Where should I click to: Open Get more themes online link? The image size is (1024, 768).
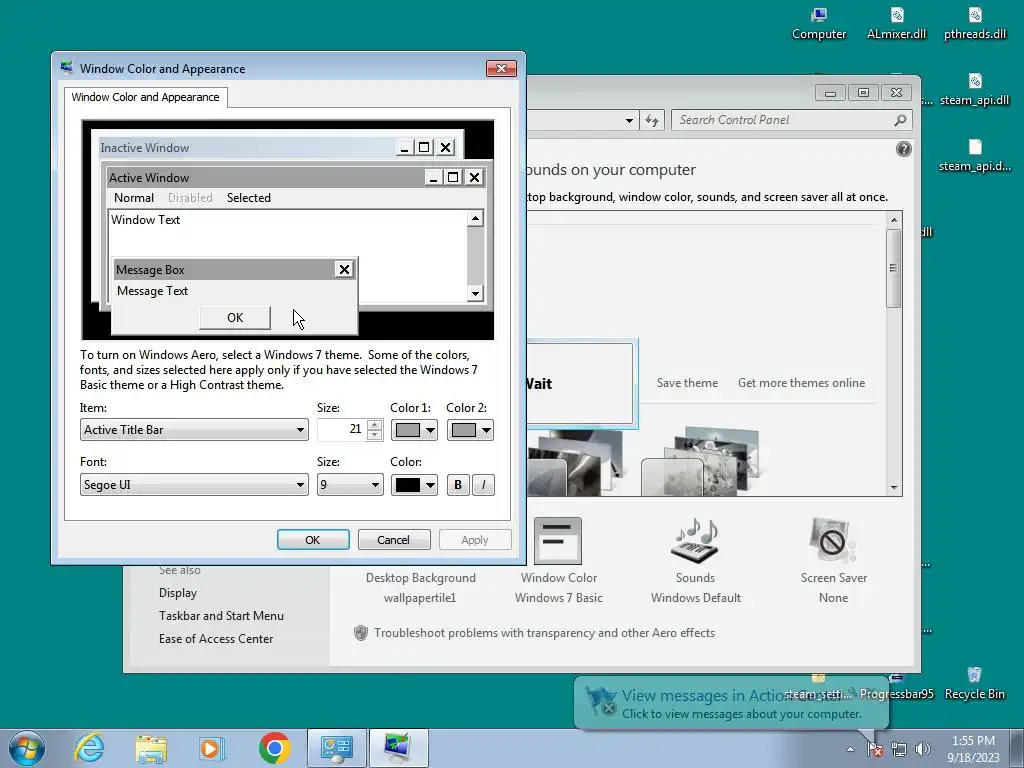tap(801, 383)
